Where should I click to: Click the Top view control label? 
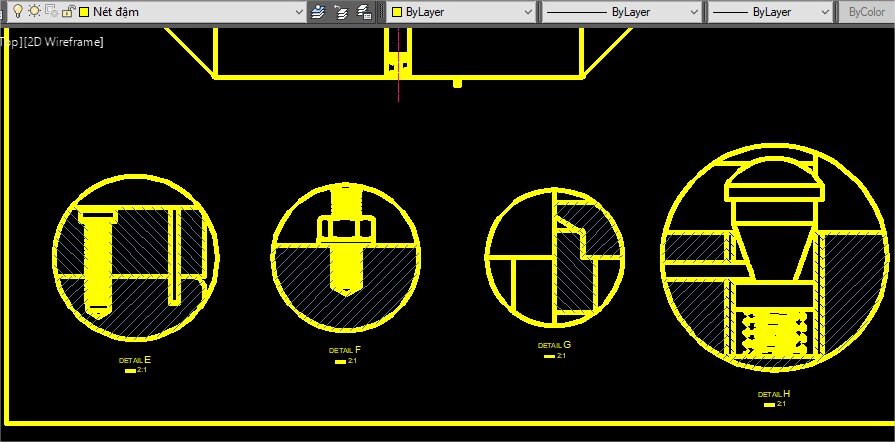pos(11,42)
